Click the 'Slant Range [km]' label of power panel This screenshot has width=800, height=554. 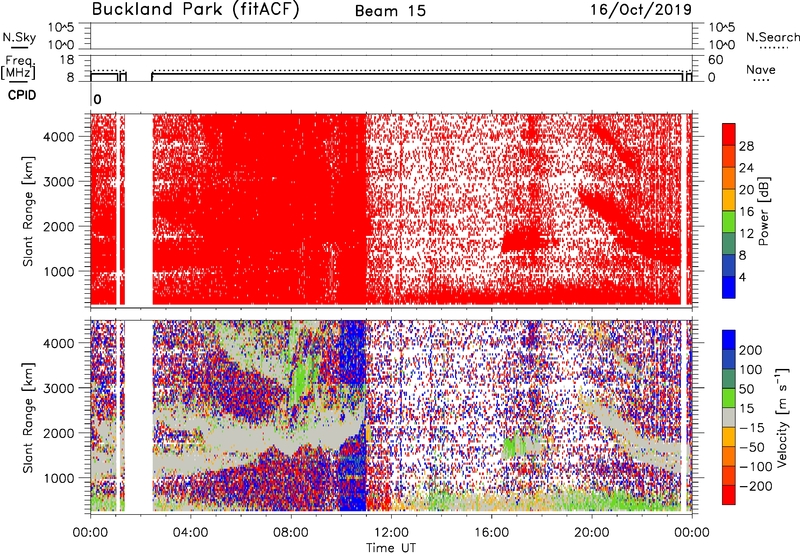pos(28,211)
